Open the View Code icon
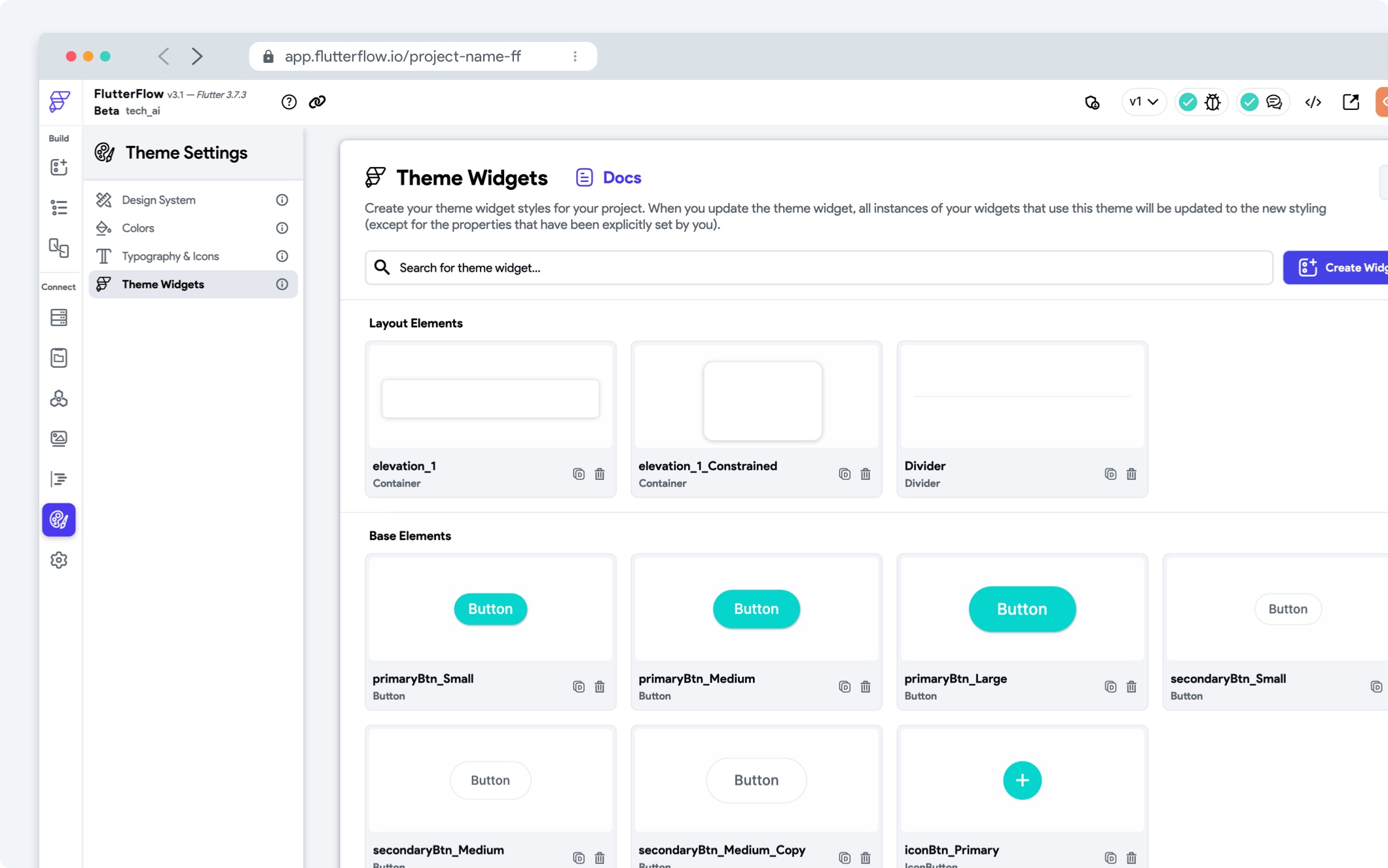 [x=1313, y=102]
